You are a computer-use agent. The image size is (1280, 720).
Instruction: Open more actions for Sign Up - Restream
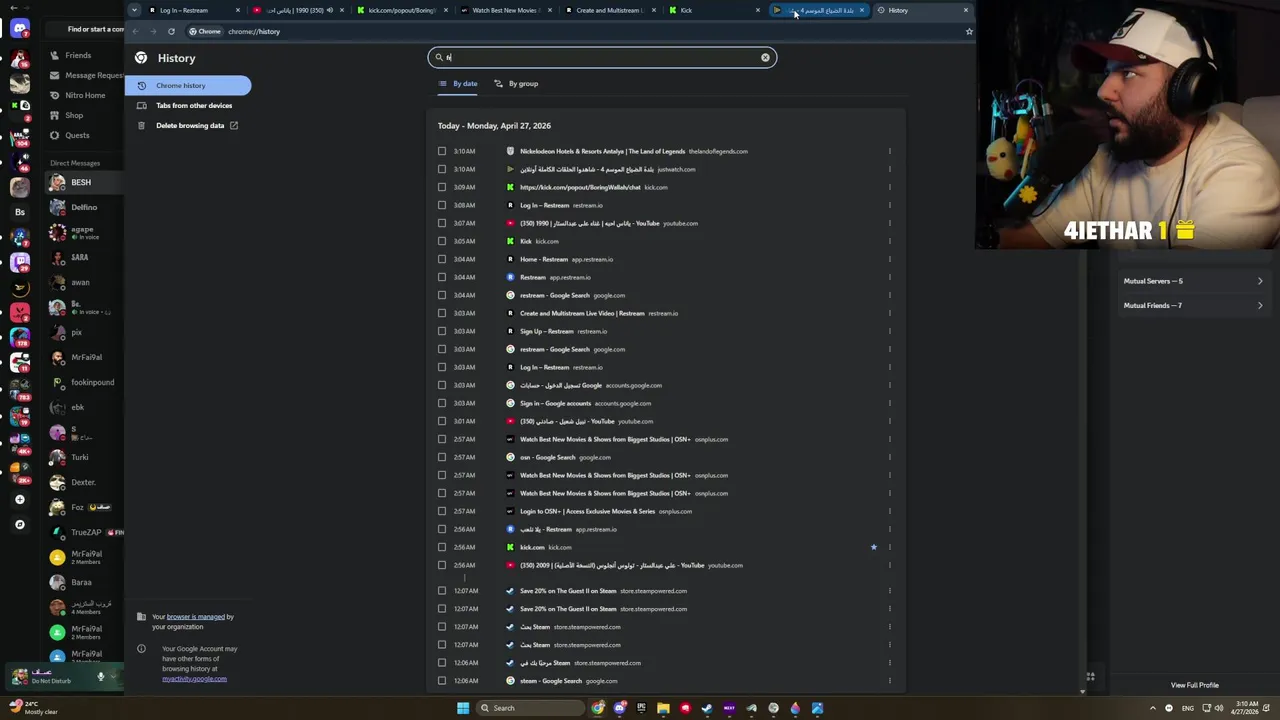[889, 331]
